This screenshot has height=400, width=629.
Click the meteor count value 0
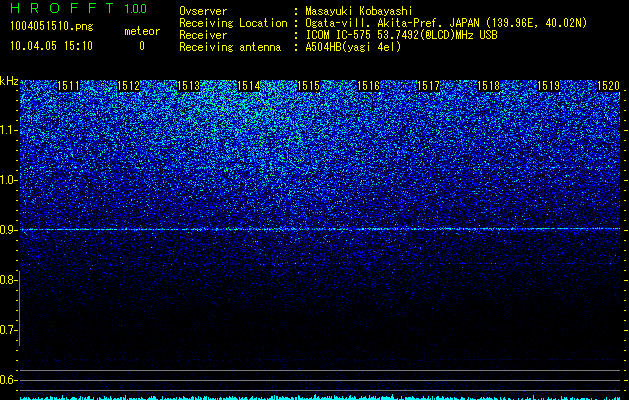(x=142, y=46)
